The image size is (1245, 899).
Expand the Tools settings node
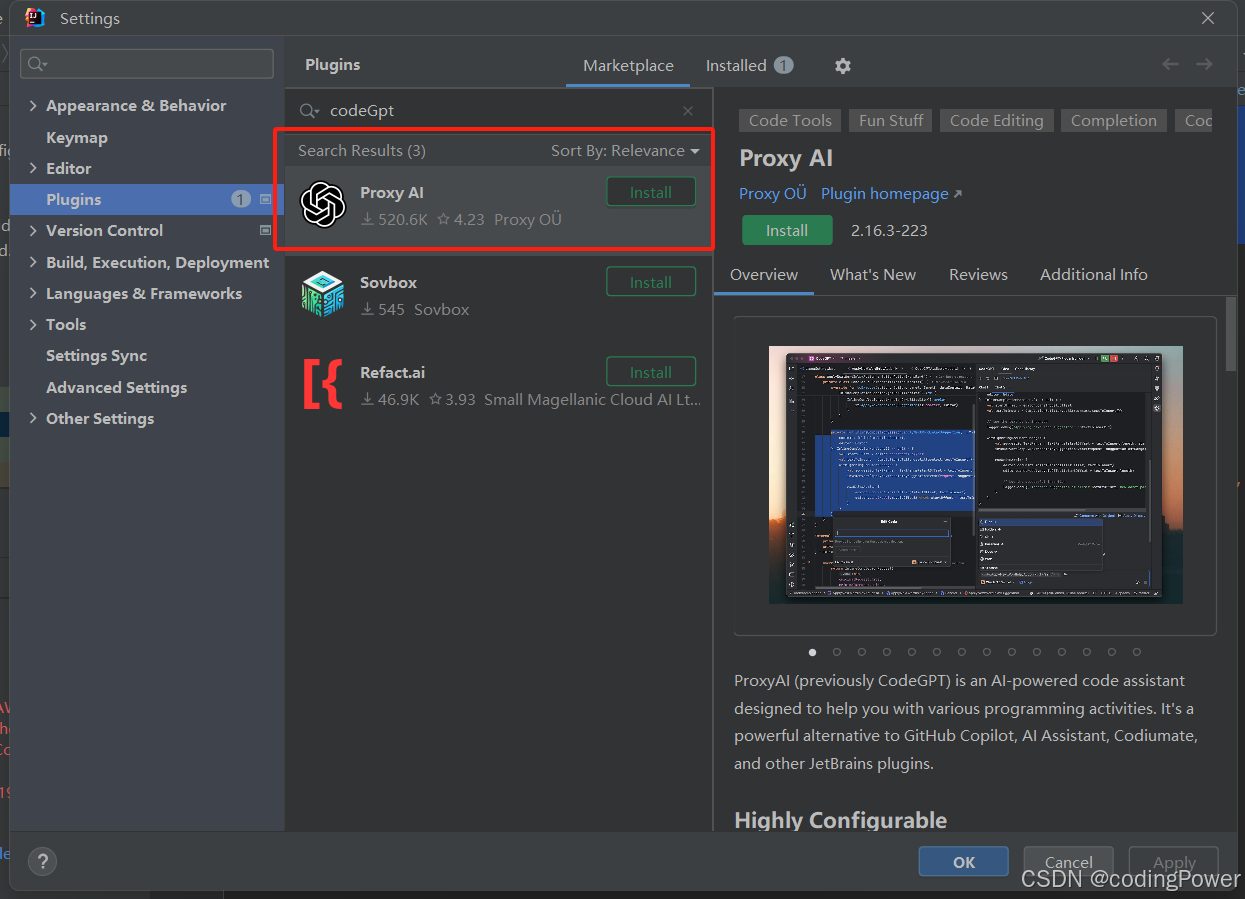point(33,324)
